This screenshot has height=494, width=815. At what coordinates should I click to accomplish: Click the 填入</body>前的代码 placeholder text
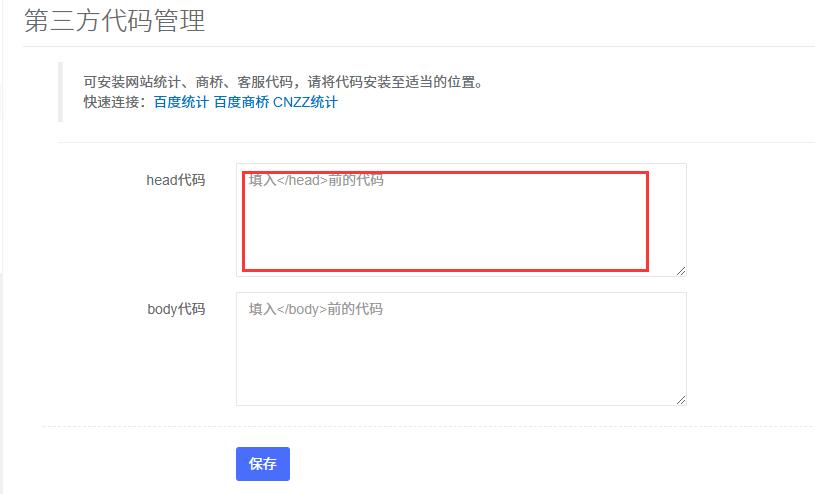tap(316, 309)
